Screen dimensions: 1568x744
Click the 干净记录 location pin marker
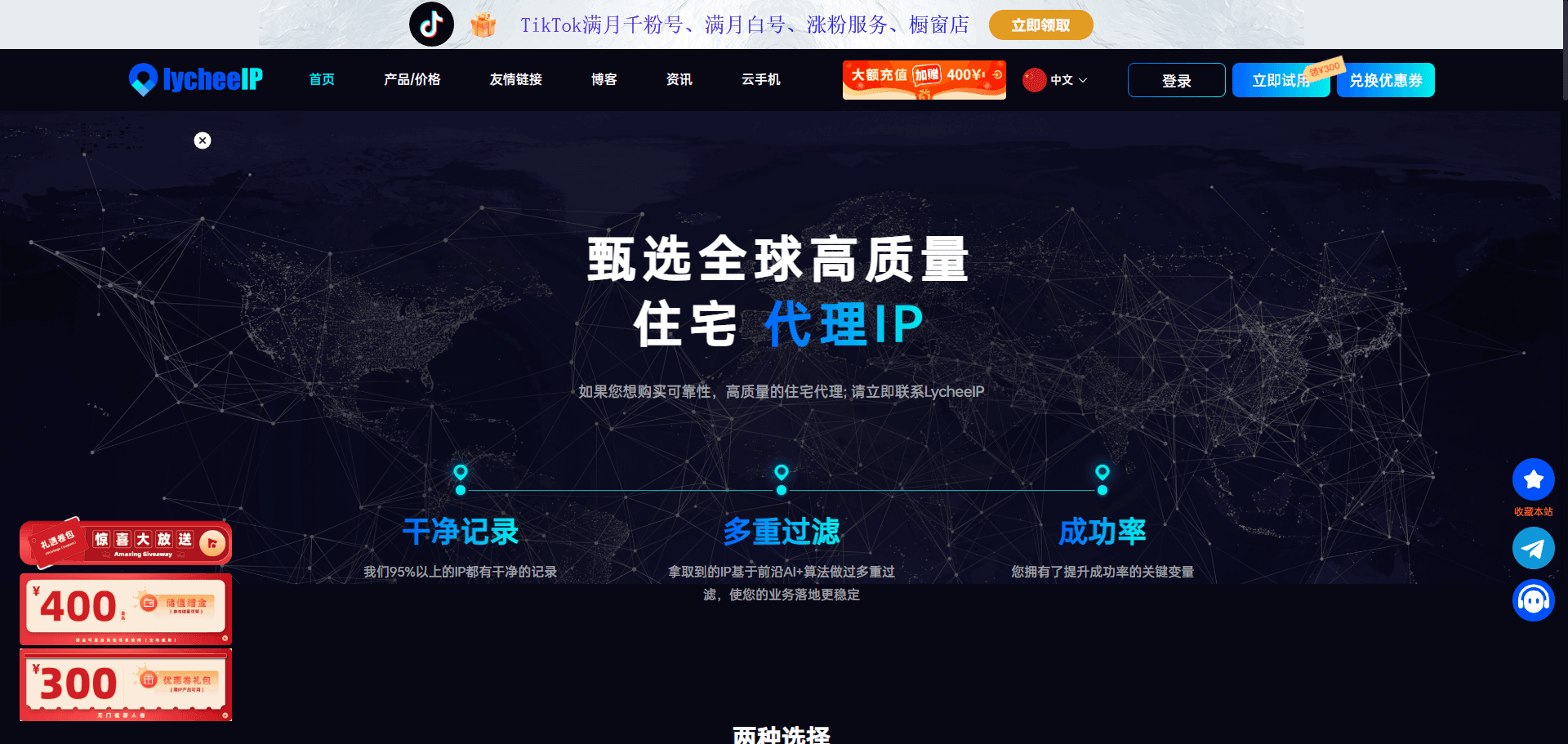pyautogui.click(x=461, y=473)
